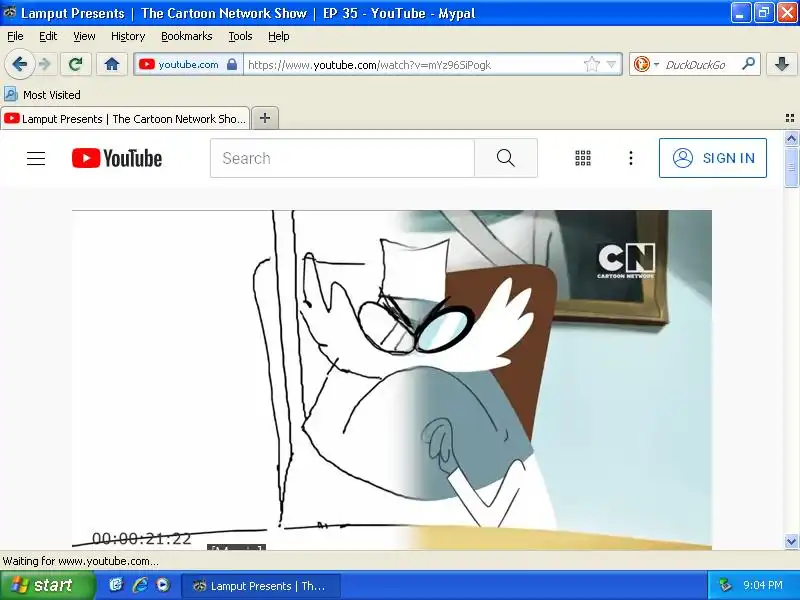Screen dimensions: 800x600
Task: Minimize the Mypal browser window
Action: click(740, 13)
